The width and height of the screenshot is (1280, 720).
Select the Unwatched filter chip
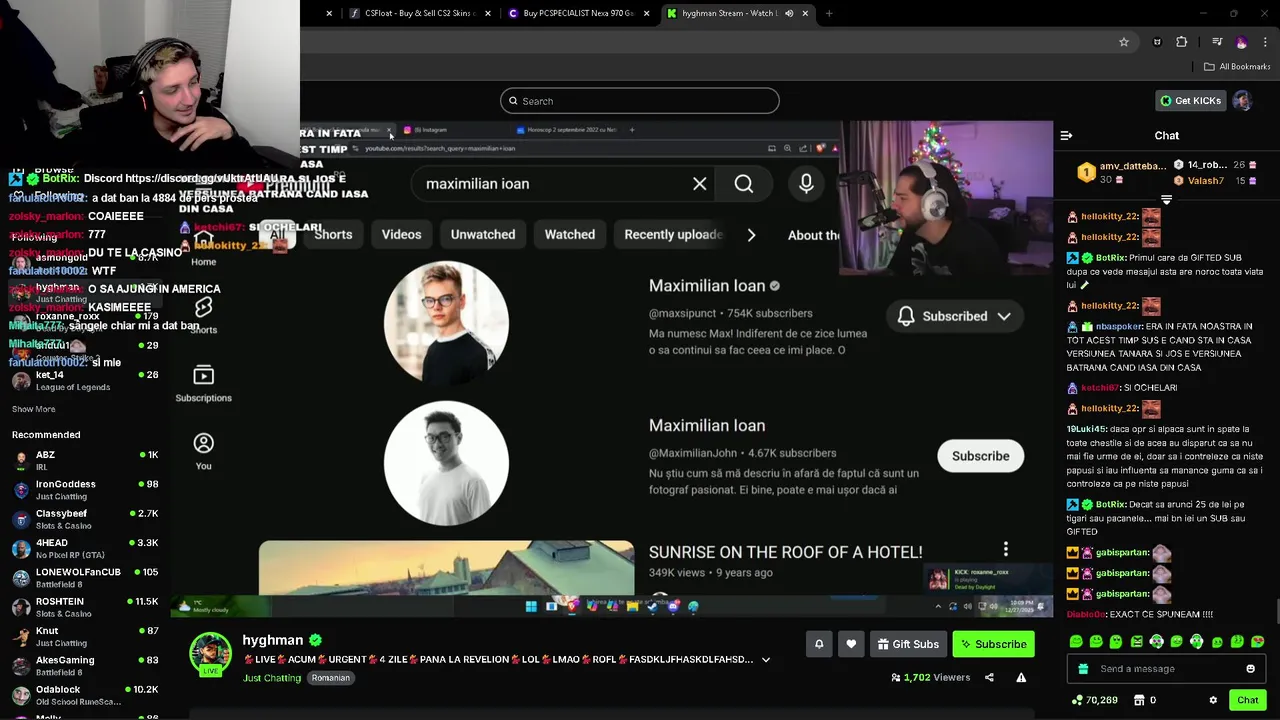[483, 234]
